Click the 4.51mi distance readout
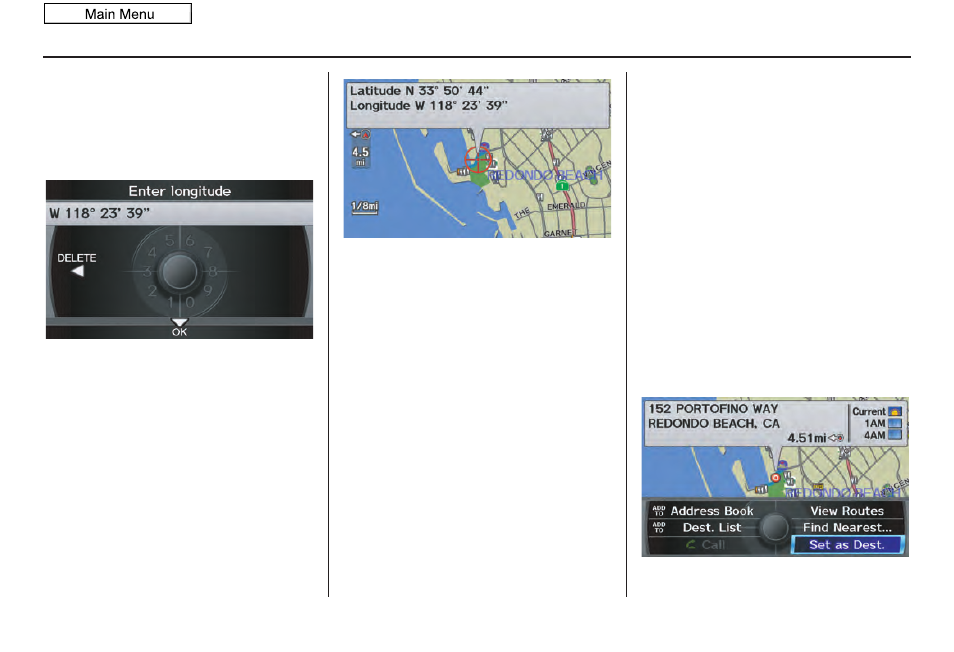This screenshot has height=652, width=954. (807, 438)
